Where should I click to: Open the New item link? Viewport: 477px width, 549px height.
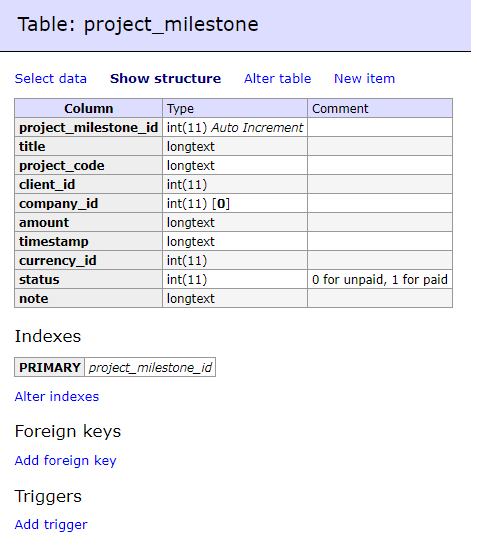364,79
